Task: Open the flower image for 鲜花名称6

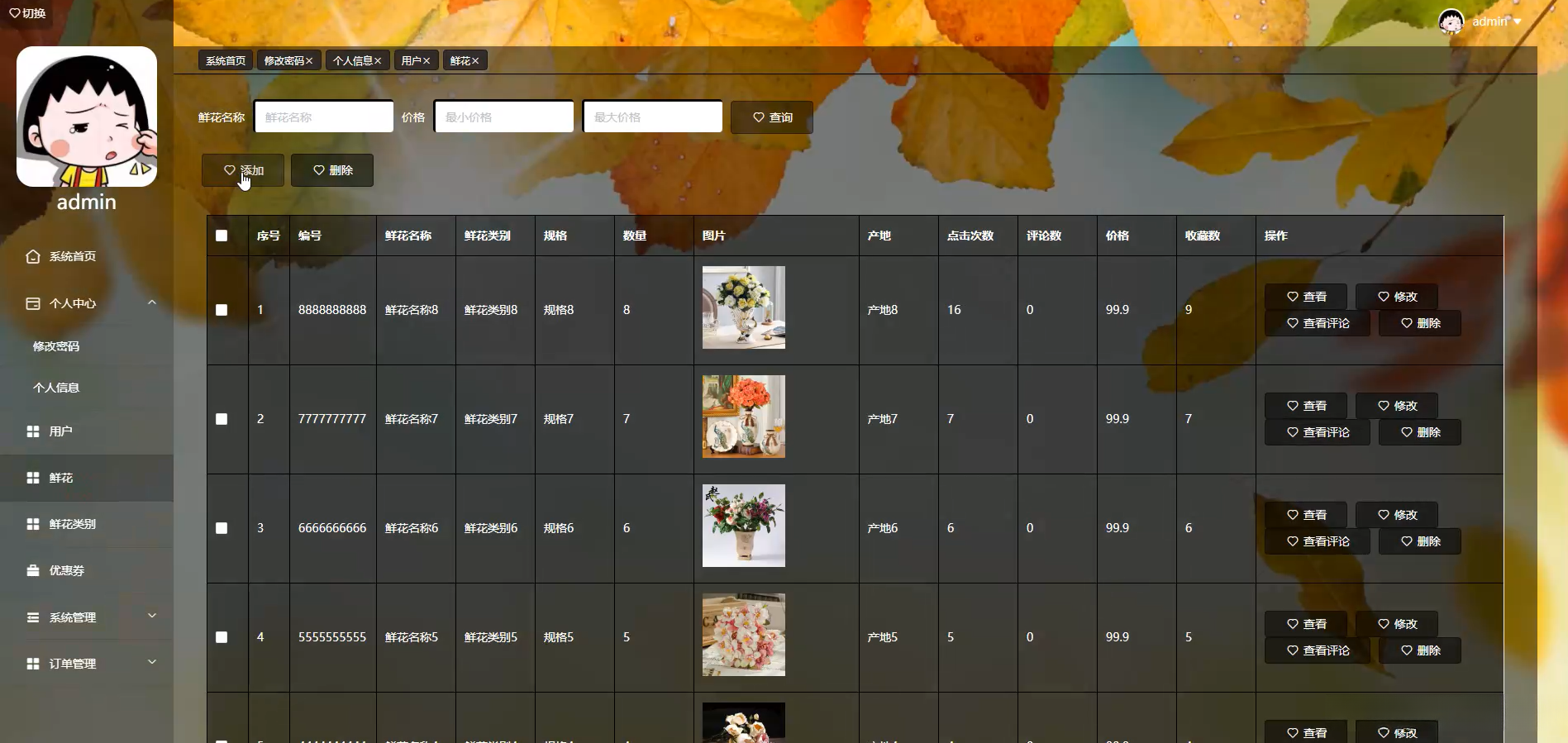Action: (x=744, y=526)
